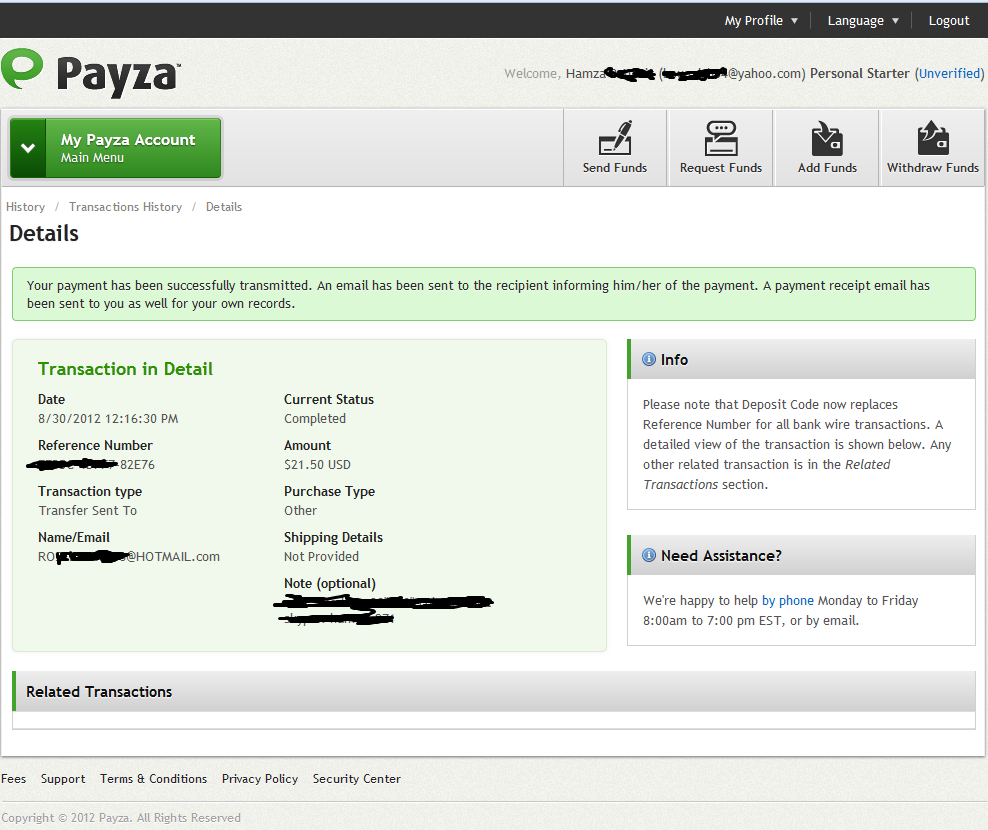Open the Fees footer link

[x=13, y=778]
